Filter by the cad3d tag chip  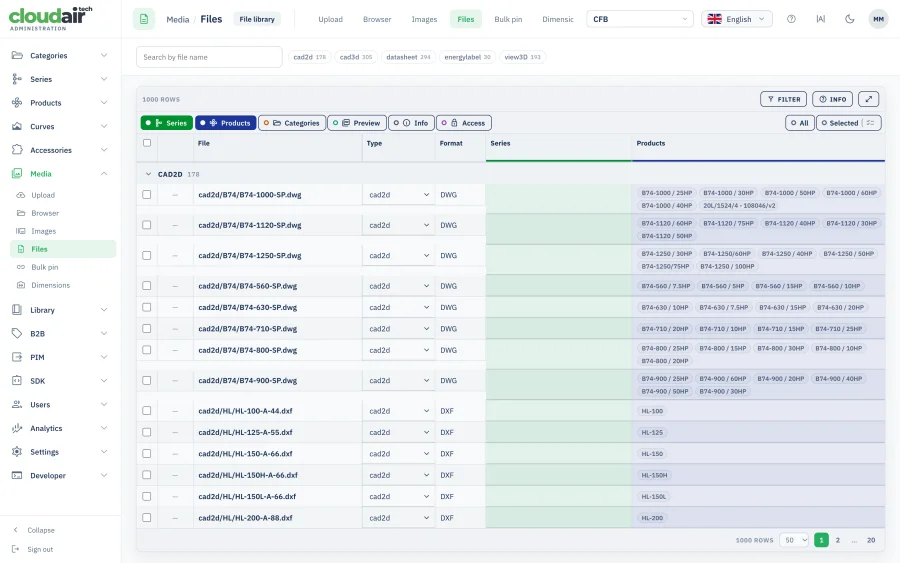coord(356,57)
